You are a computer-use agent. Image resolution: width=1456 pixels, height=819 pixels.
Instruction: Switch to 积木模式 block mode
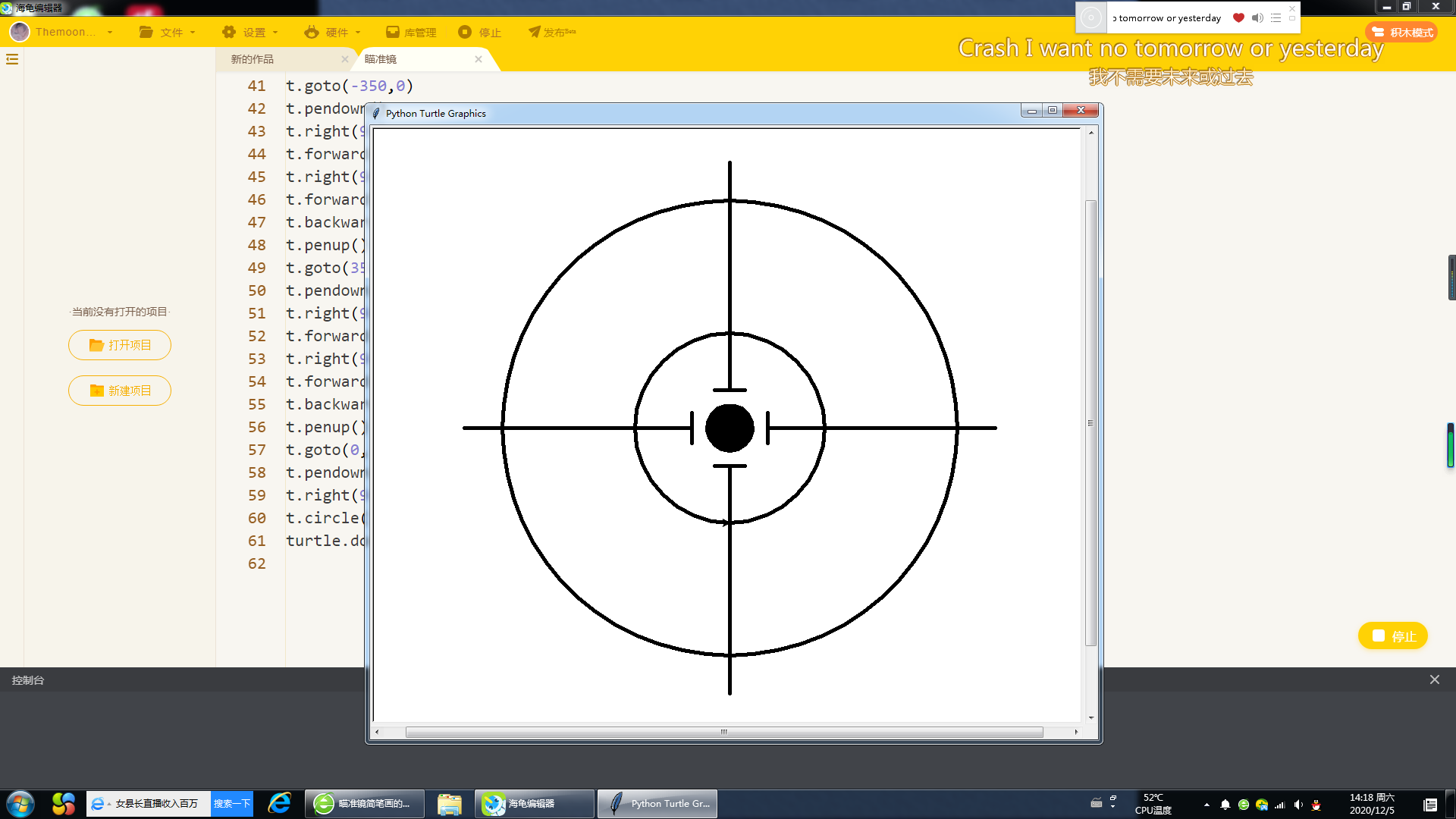point(1401,32)
